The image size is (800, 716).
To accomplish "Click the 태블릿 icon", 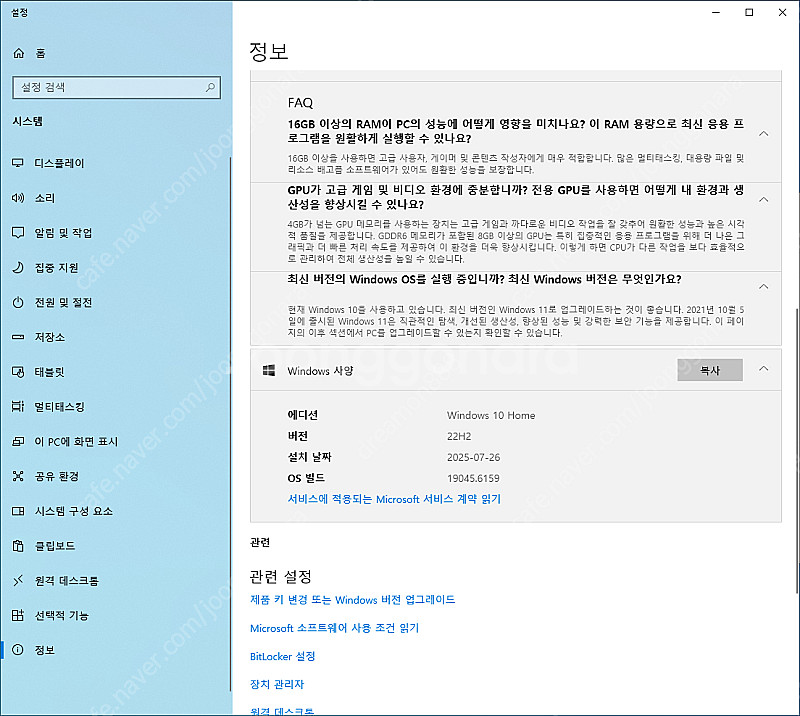I will (18, 372).
